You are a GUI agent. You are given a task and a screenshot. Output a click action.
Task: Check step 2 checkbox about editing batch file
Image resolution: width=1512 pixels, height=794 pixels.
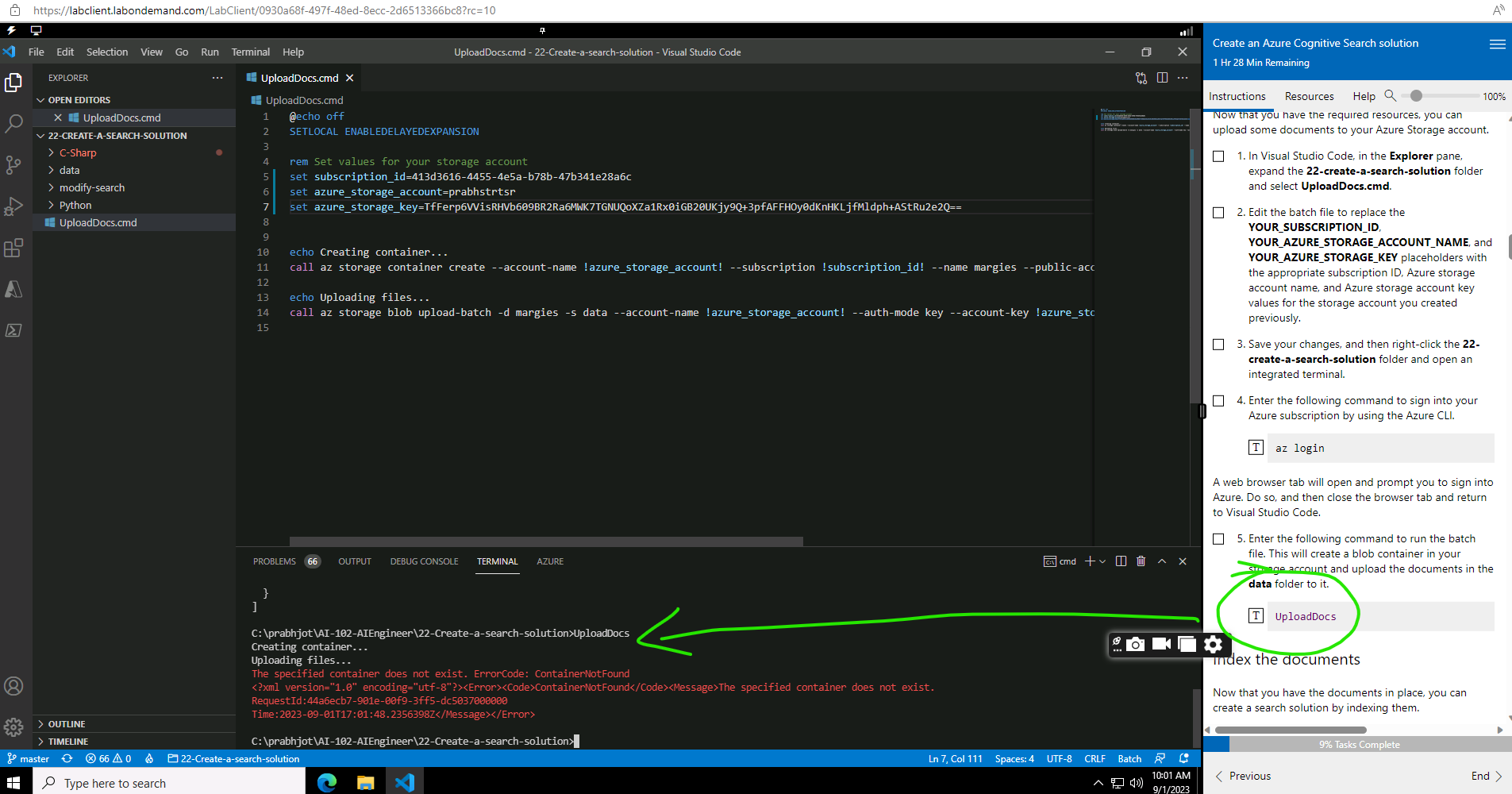[1218, 213]
